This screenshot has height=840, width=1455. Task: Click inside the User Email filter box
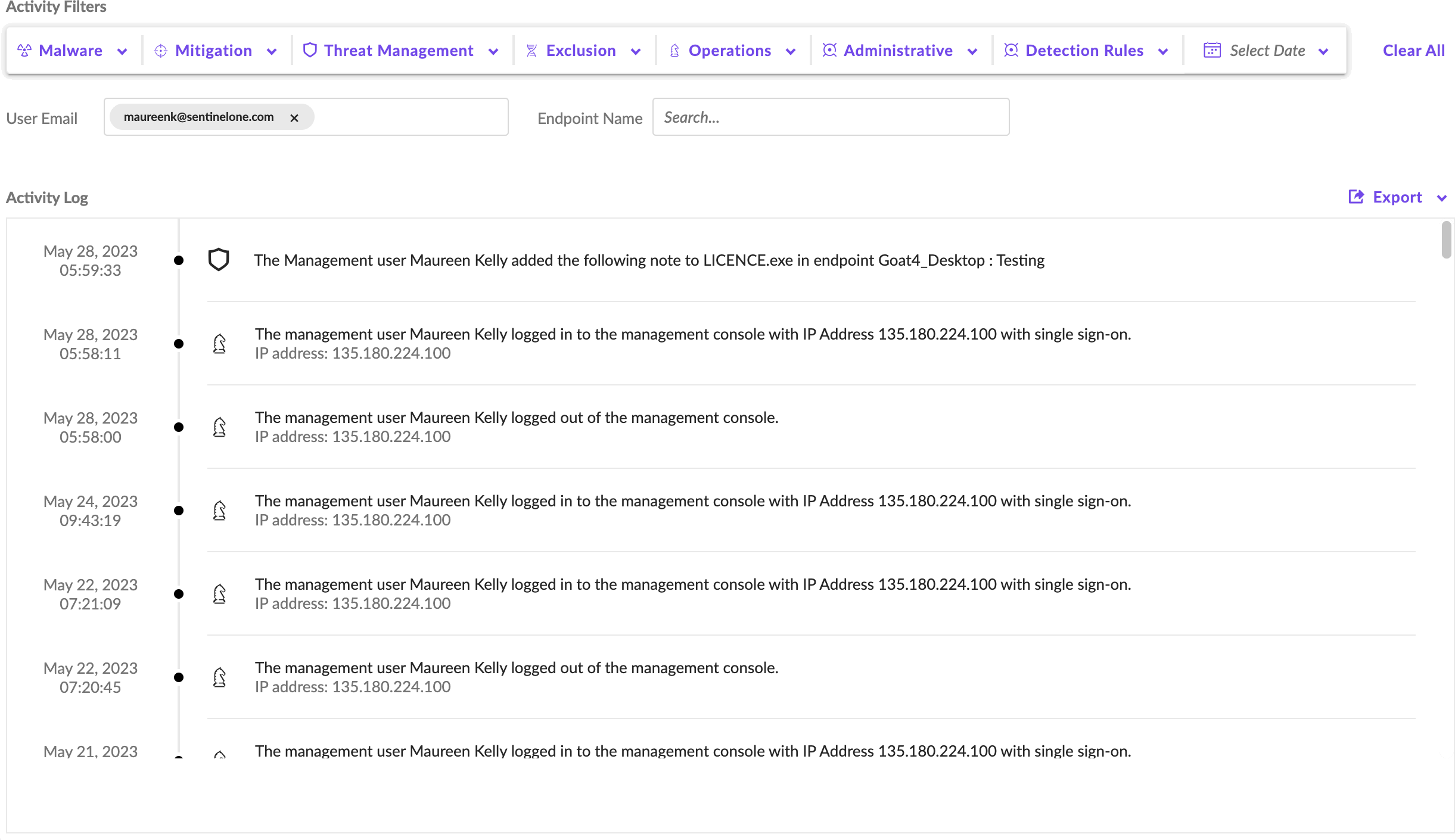pos(411,117)
